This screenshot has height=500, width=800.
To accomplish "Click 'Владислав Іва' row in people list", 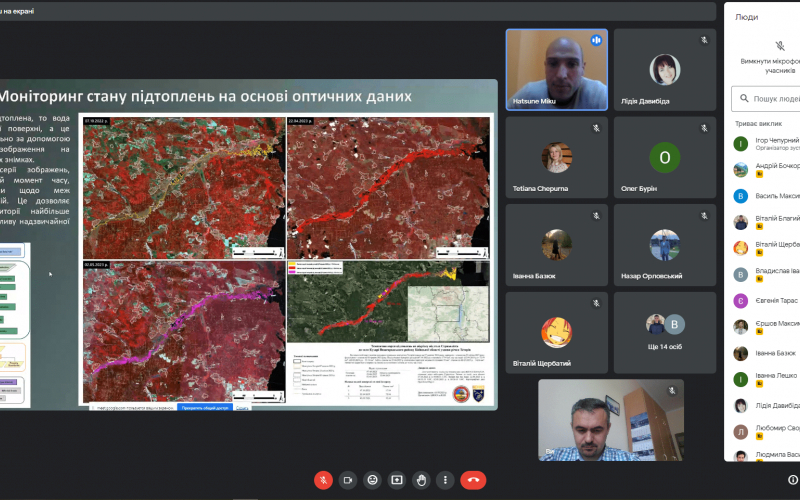I will (765, 274).
